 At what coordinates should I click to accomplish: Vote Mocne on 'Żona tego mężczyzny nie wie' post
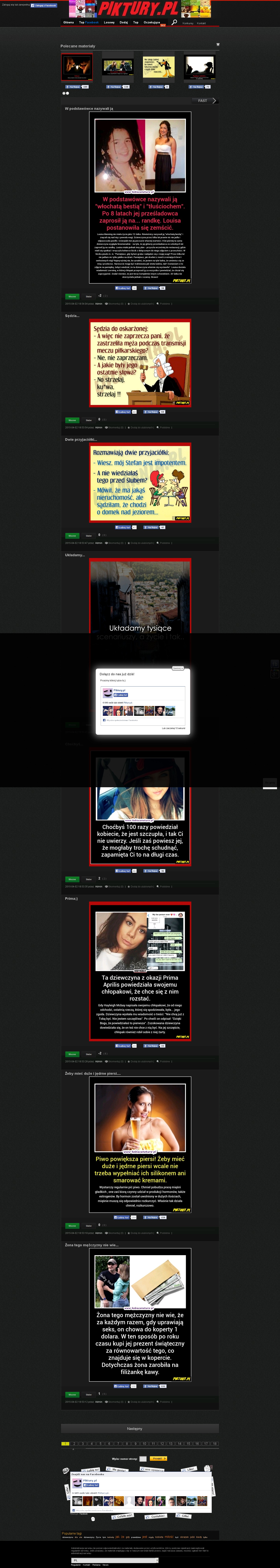point(72,1394)
